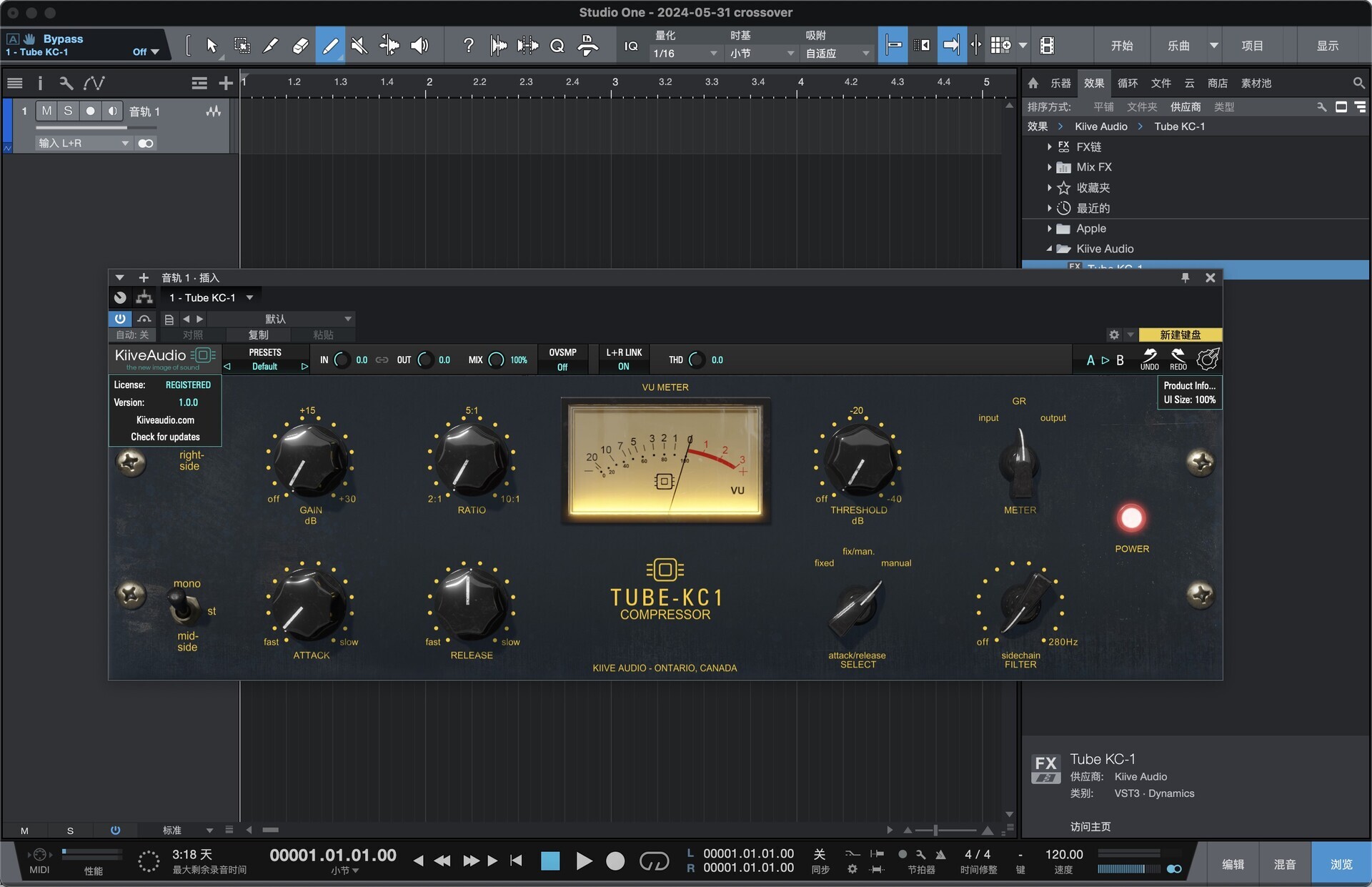This screenshot has height=887, width=1372.
Task: Select the Listen speaker tool
Action: coord(419,46)
